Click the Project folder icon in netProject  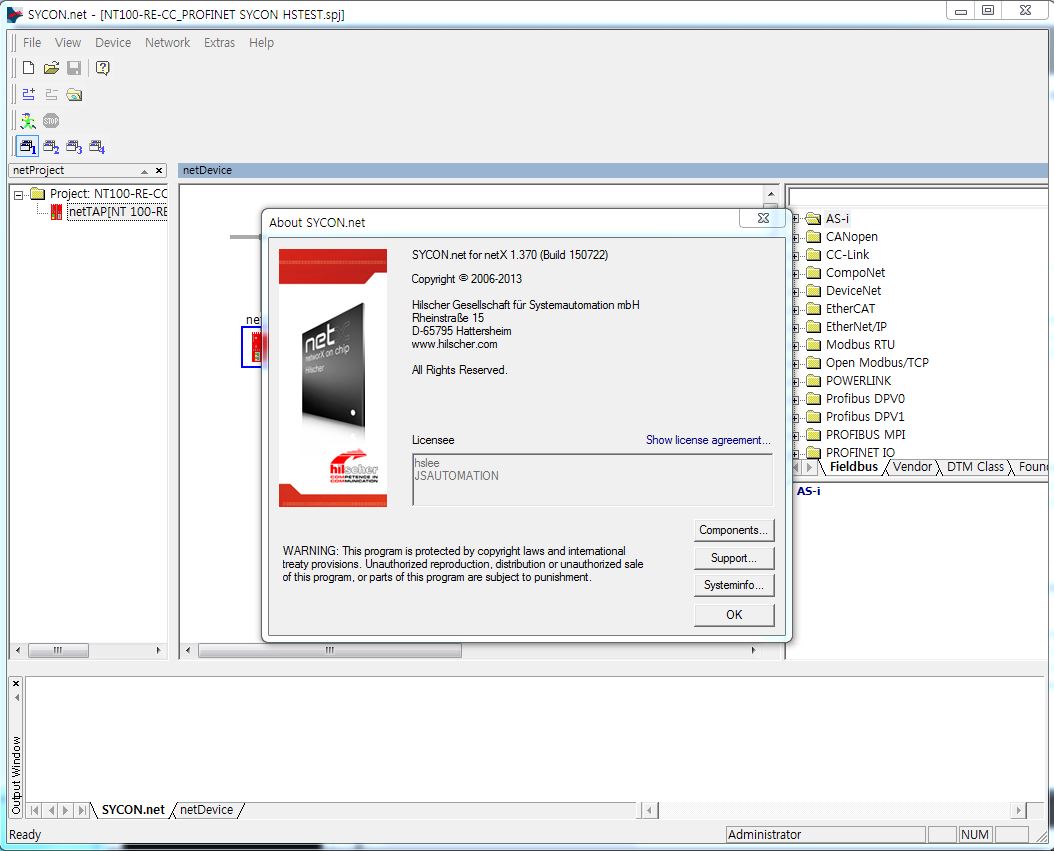click(38, 194)
